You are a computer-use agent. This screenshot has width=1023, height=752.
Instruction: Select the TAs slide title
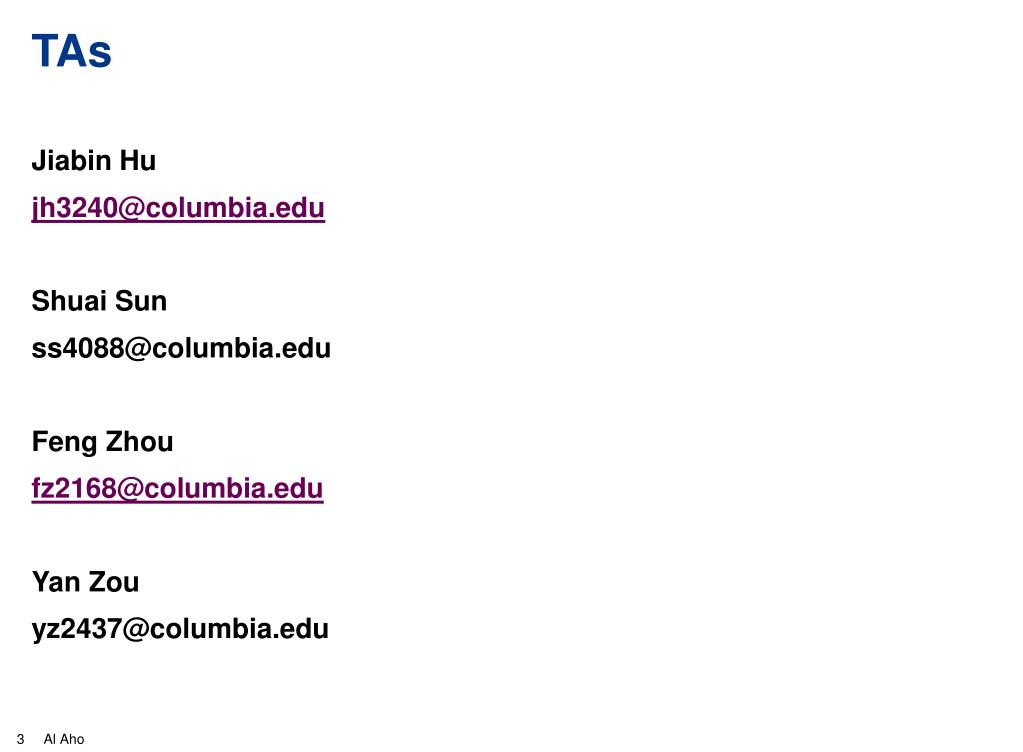72,51
